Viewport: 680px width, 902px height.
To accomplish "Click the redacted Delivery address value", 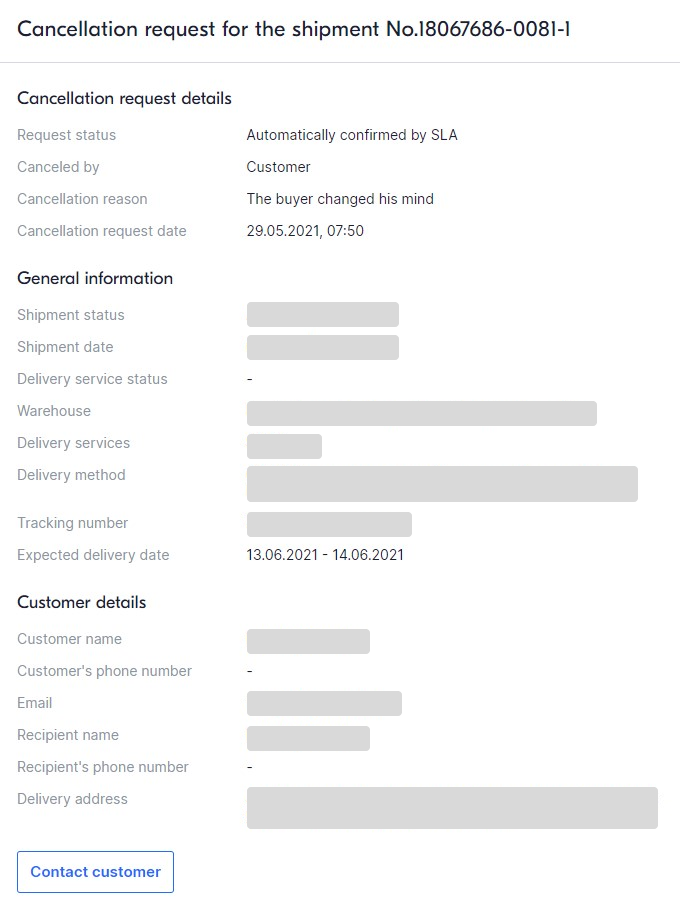I will [452, 808].
